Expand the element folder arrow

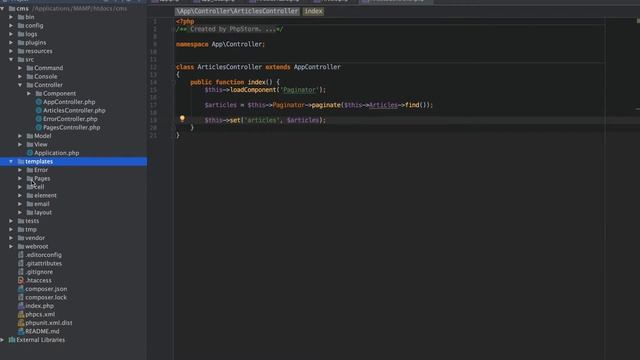(x=20, y=196)
